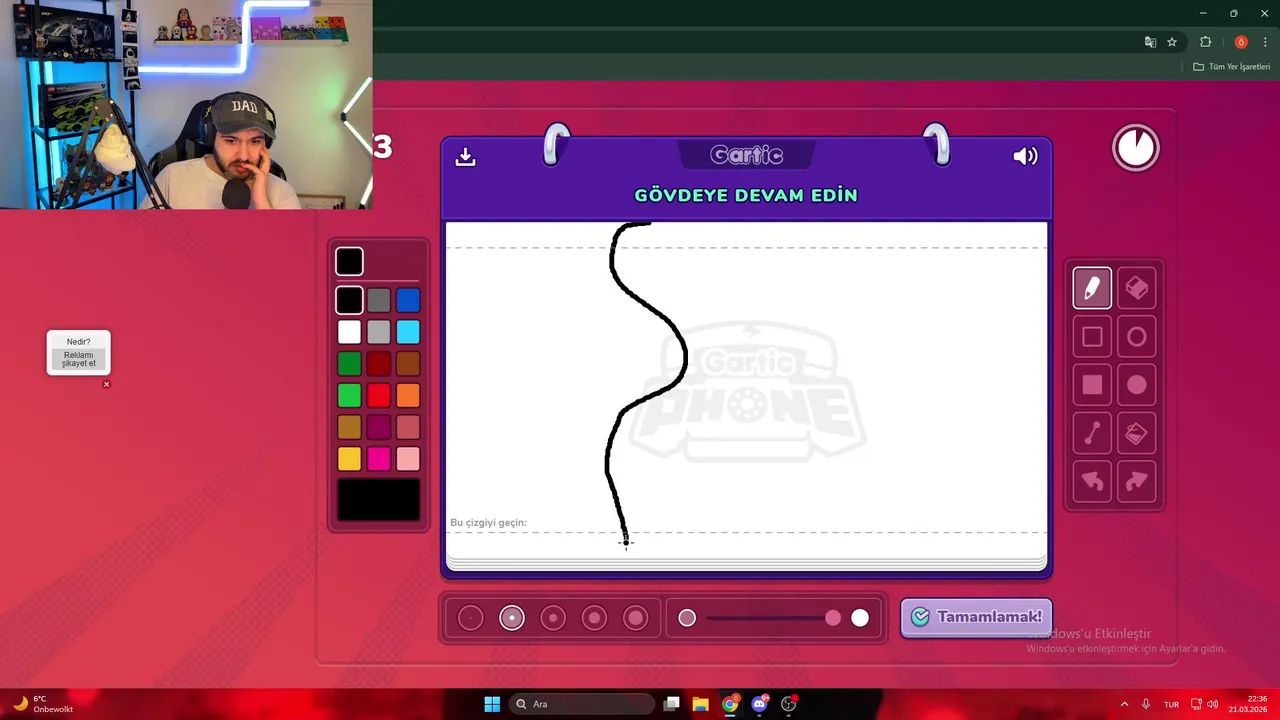This screenshot has height=720, width=1280.
Task: Pick the brown color swatch
Action: [x=408, y=364]
